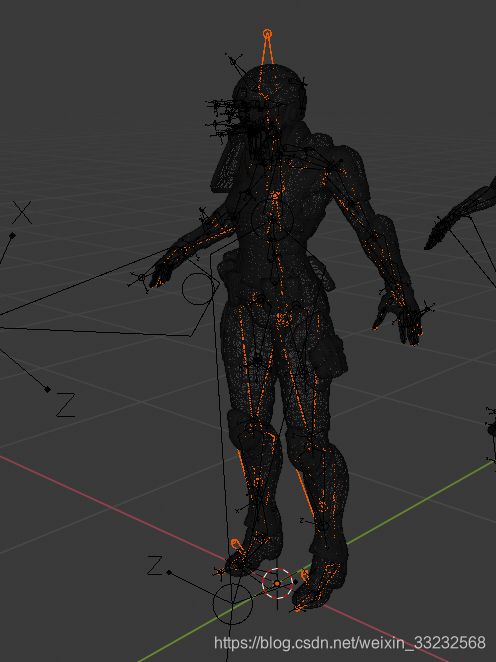
Task: Click the Z axis label beside the feet
Action: click(x=155, y=565)
